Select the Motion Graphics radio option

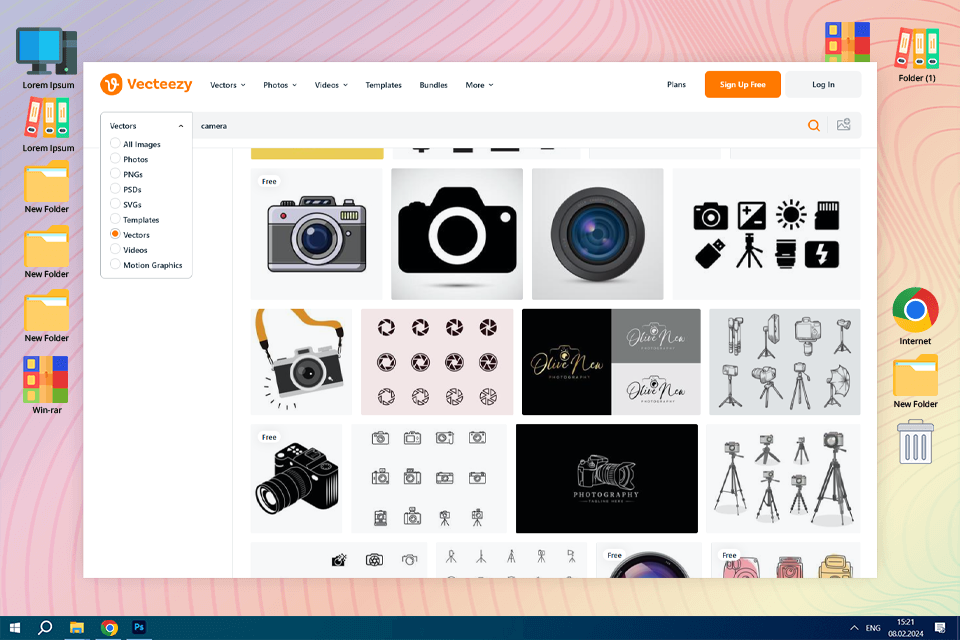(x=146, y=265)
